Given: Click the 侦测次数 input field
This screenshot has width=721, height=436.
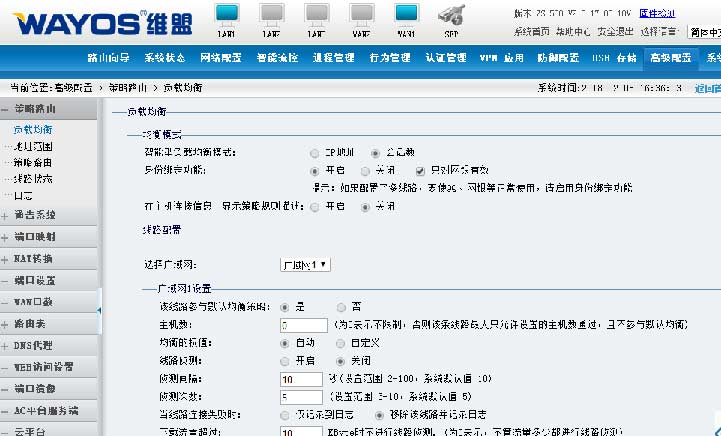Looking at the screenshot, I should point(301,397).
